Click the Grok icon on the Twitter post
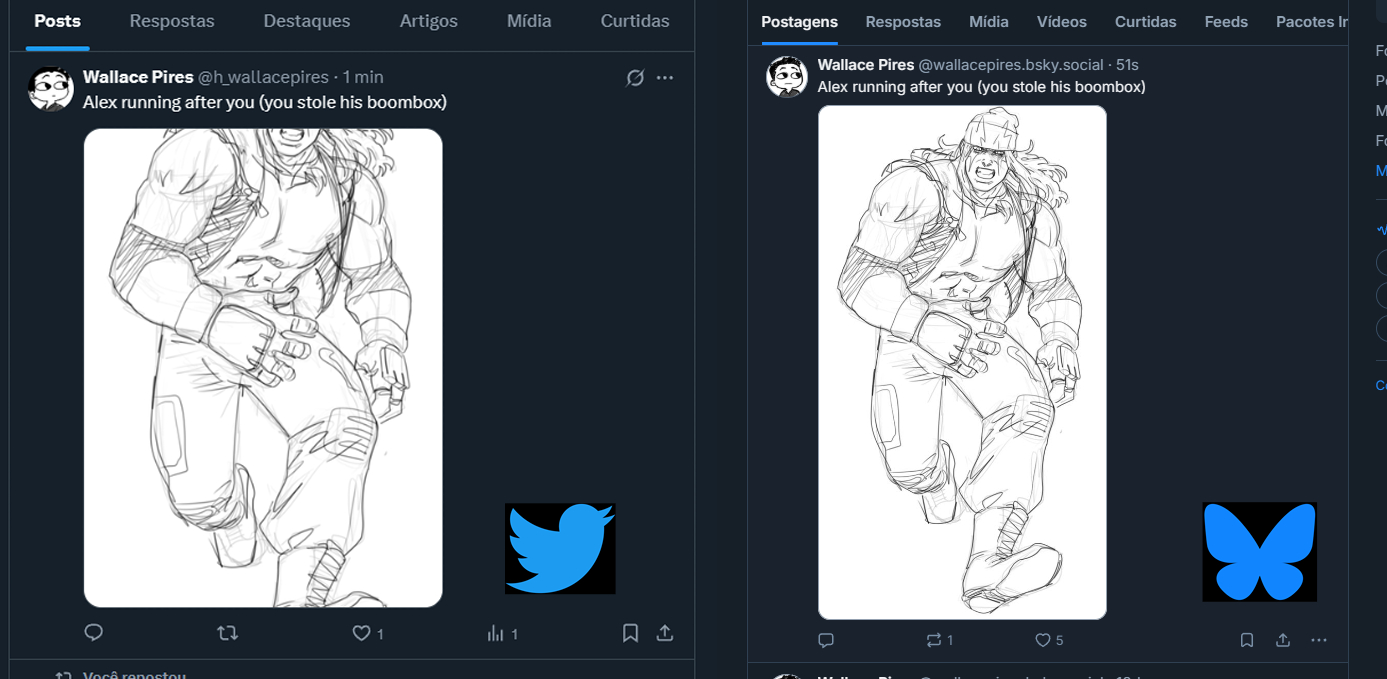Image resolution: width=1387 pixels, height=679 pixels. (635, 78)
